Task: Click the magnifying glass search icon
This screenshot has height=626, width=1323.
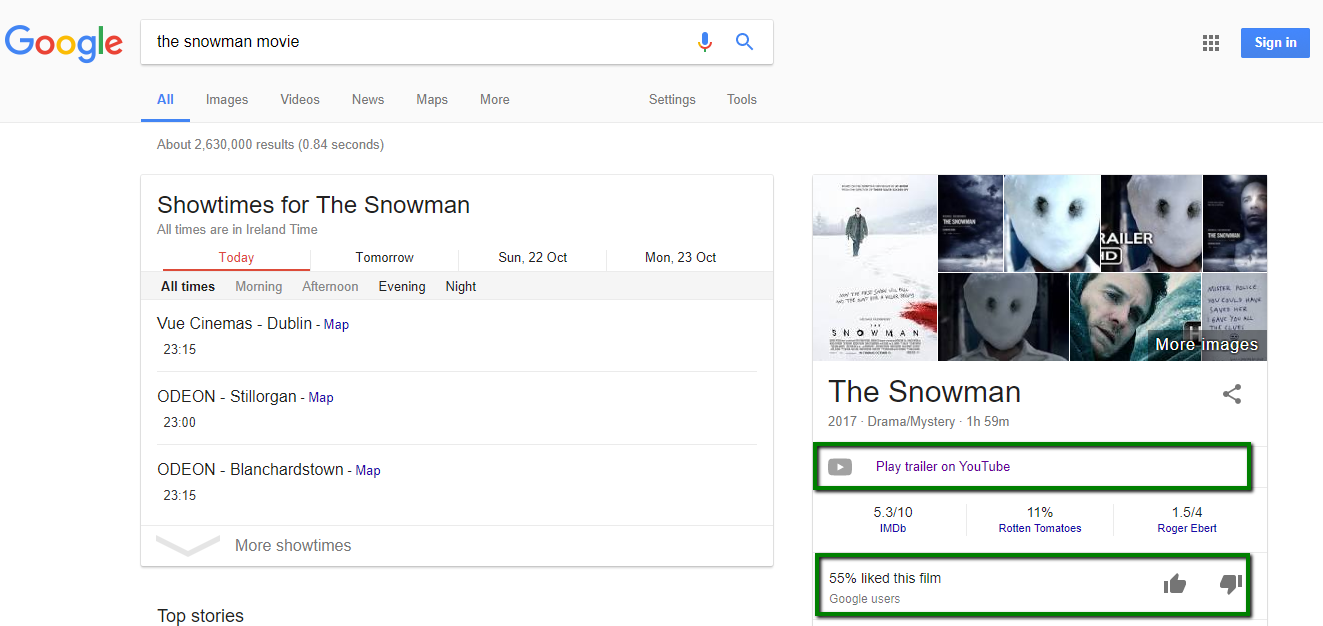Action: click(x=744, y=41)
